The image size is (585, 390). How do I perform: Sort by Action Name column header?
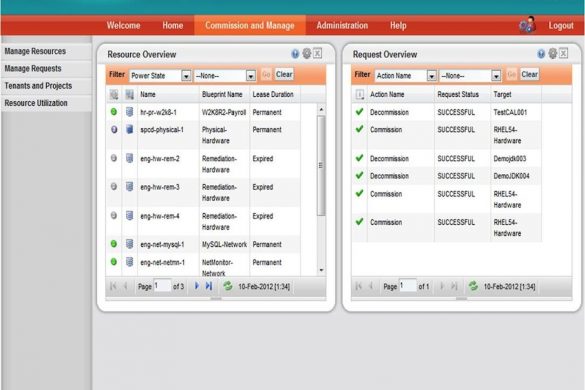point(387,94)
